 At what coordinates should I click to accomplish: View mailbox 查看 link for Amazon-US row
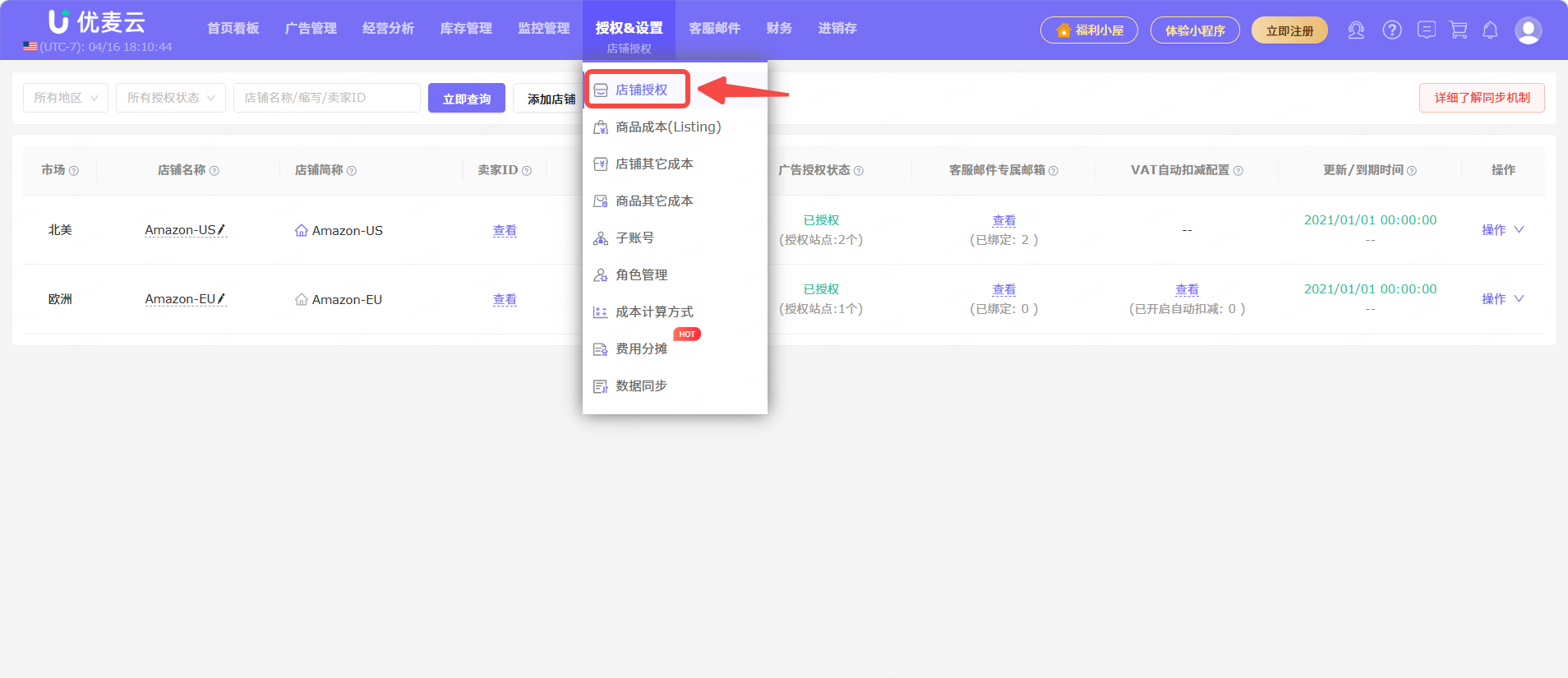[1004, 221]
